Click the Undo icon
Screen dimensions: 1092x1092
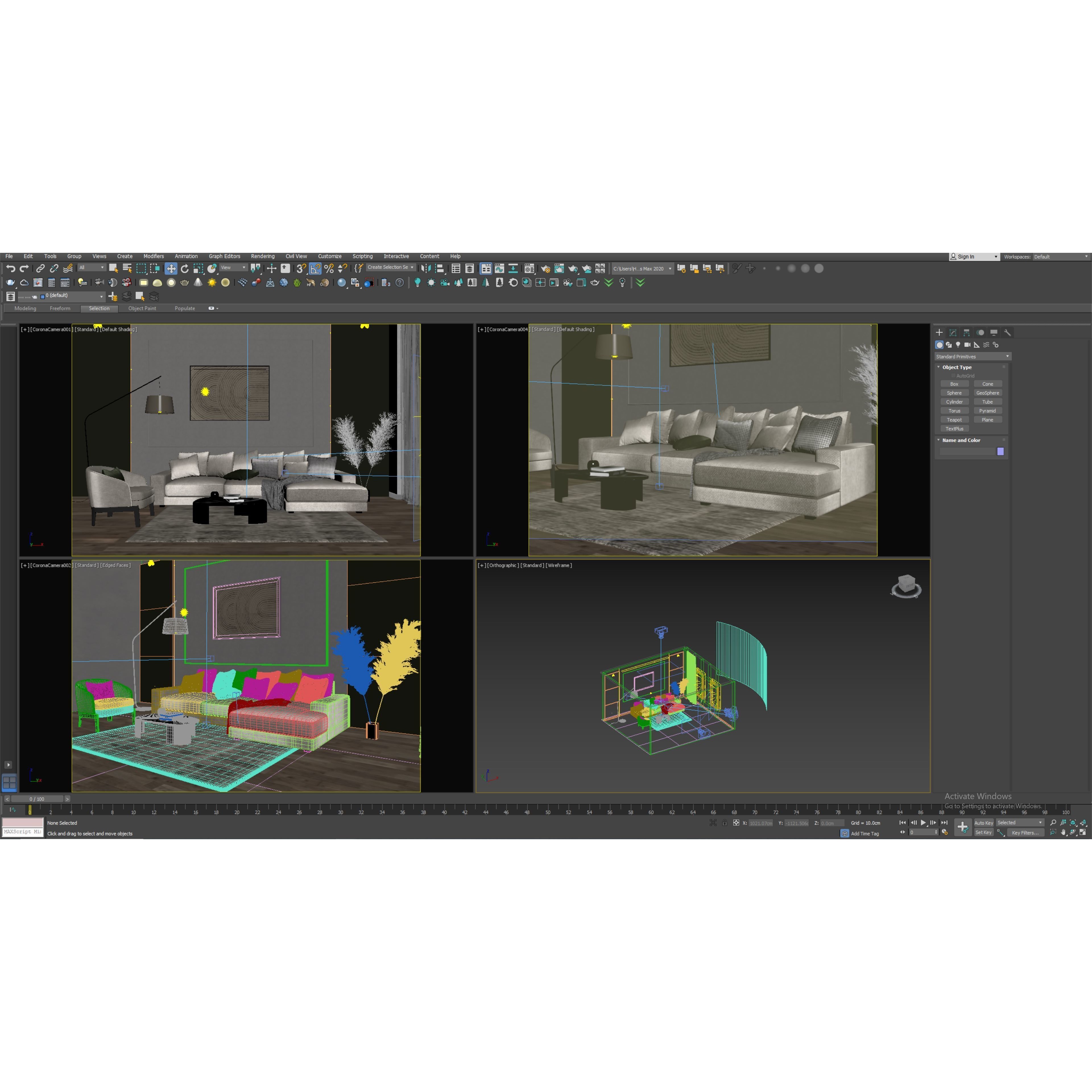[11, 269]
